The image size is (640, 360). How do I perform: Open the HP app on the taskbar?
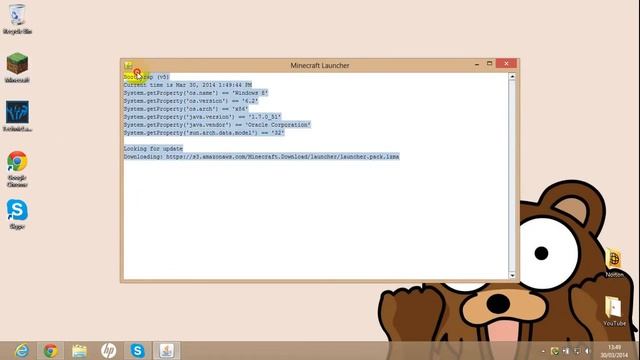point(108,351)
